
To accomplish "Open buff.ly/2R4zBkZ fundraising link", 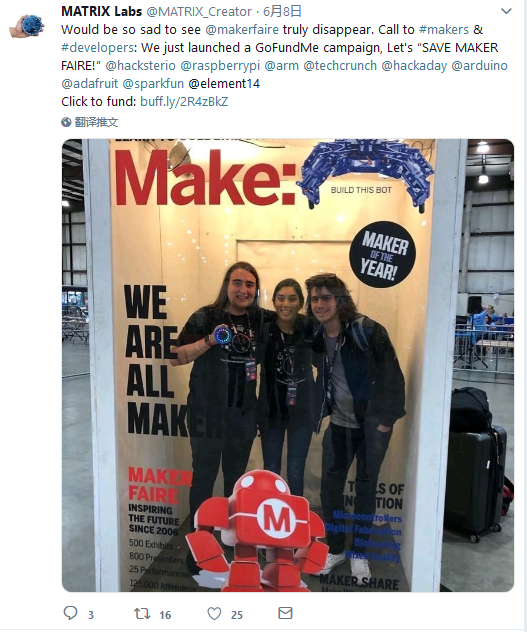I will point(184,101).
